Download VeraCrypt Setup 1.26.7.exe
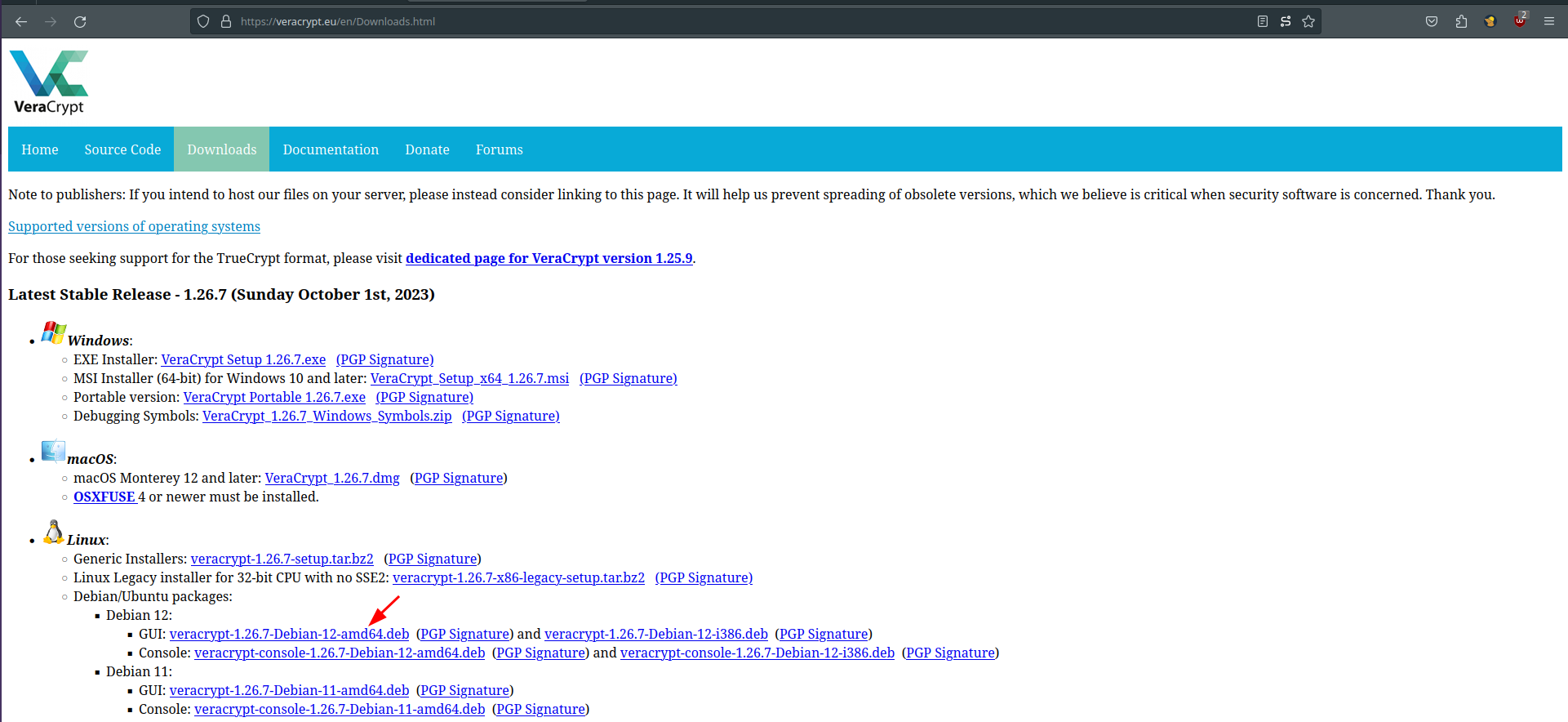The width and height of the screenshot is (1568, 722). click(243, 359)
